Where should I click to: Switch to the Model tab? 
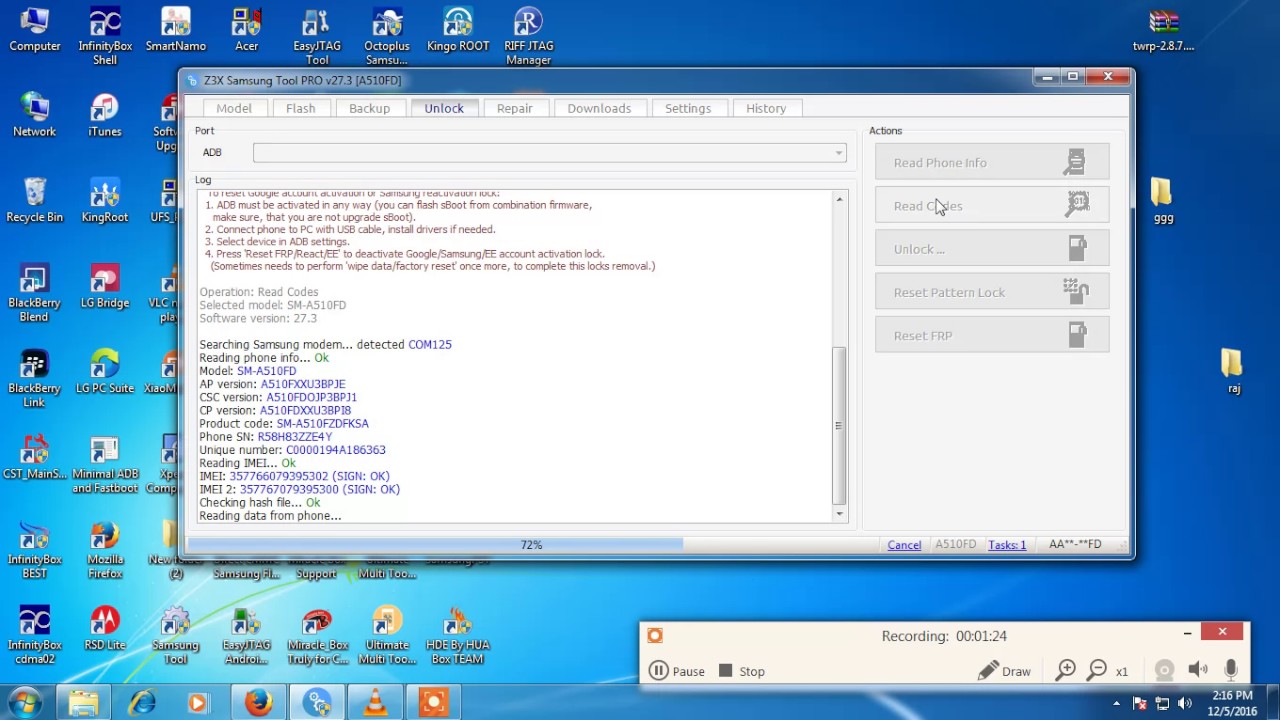click(x=234, y=108)
